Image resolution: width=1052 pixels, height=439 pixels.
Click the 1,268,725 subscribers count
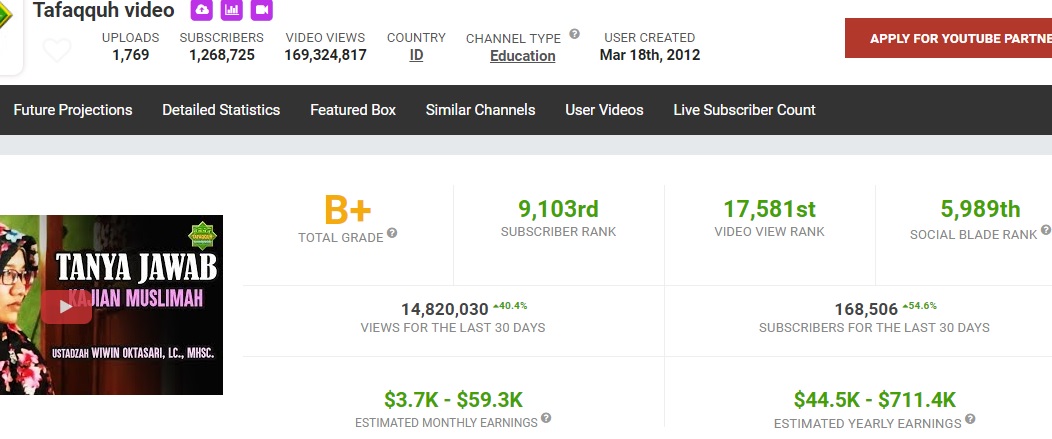pos(221,55)
